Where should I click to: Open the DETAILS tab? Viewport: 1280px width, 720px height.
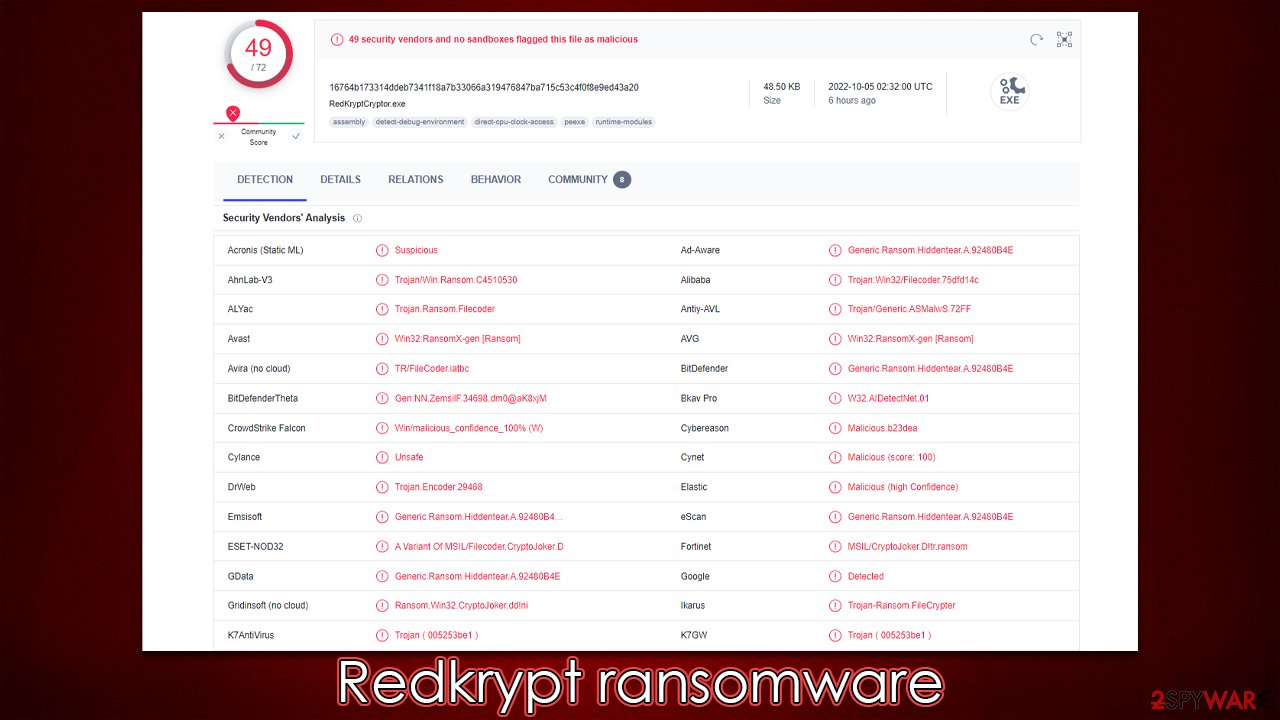point(340,180)
